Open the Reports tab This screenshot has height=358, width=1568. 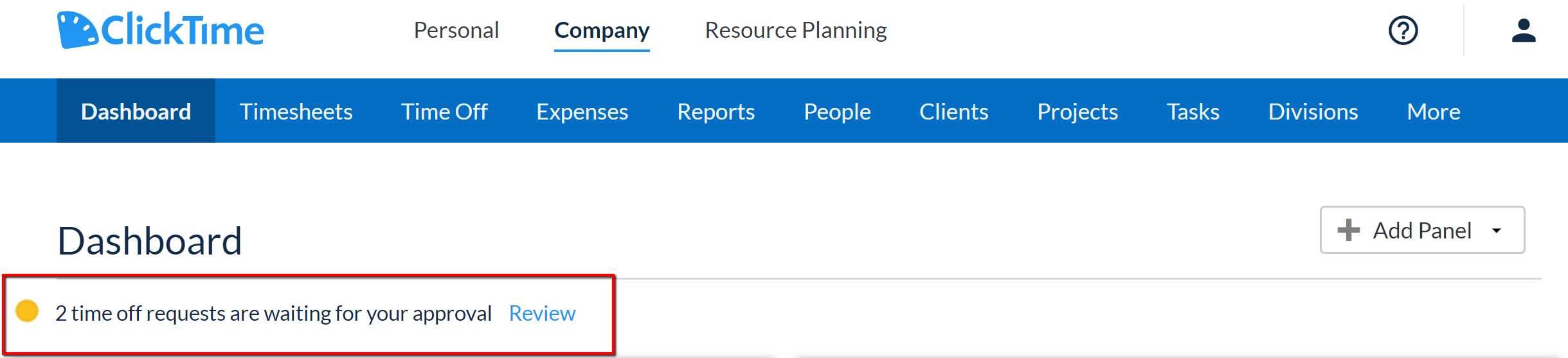(x=716, y=112)
